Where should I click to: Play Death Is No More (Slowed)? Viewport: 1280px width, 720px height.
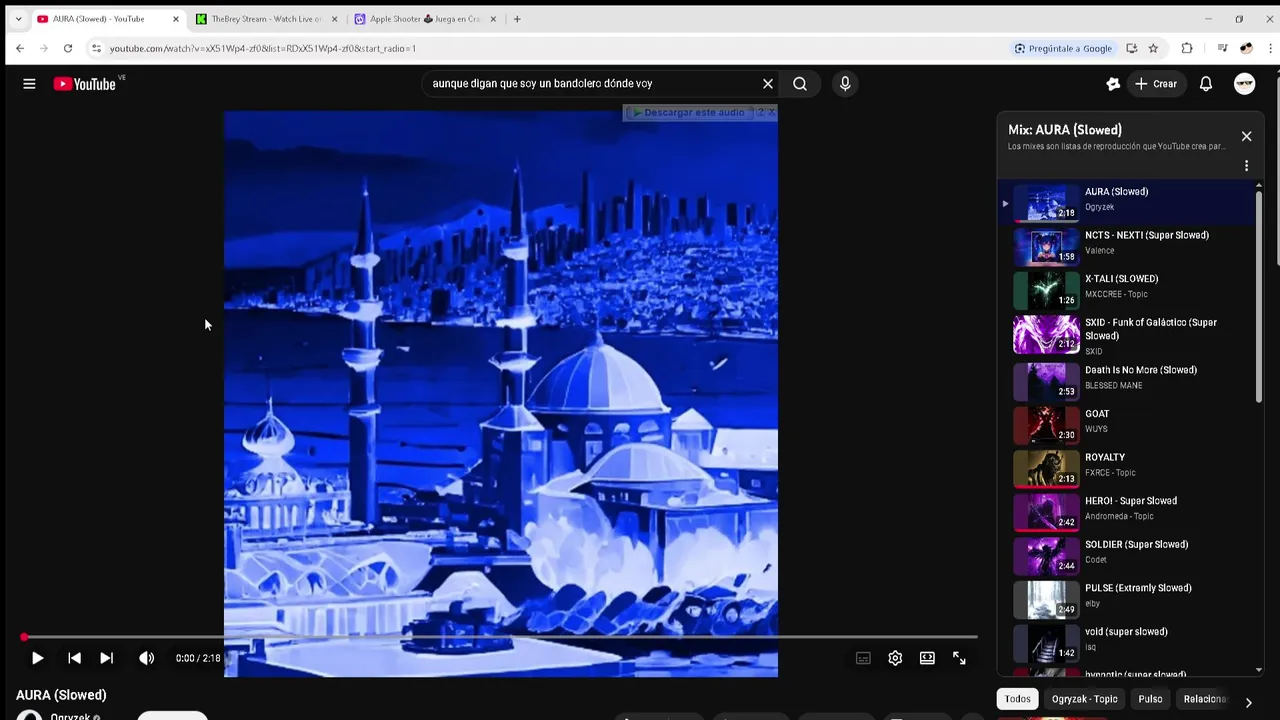pos(1127,379)
